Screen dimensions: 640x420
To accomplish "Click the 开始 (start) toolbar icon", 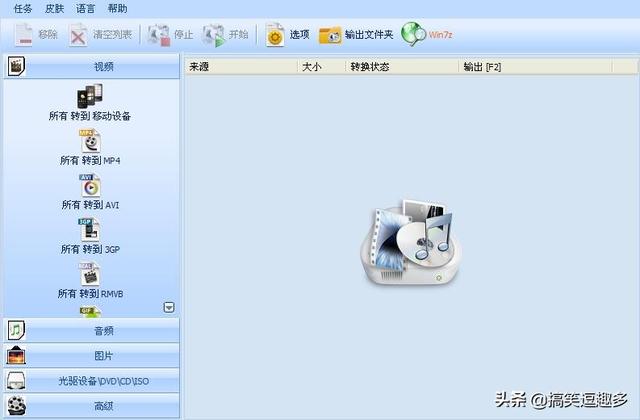I will point(213,36).
